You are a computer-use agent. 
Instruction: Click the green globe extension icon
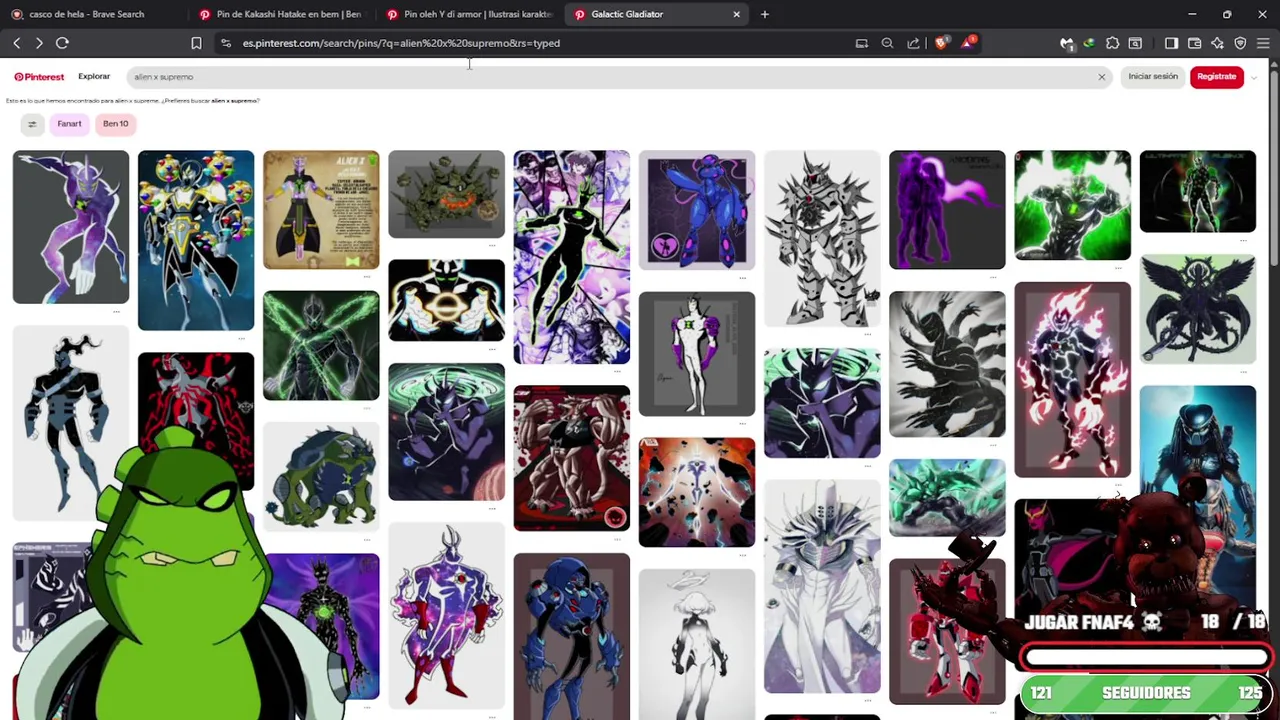tap(1089, 43)
